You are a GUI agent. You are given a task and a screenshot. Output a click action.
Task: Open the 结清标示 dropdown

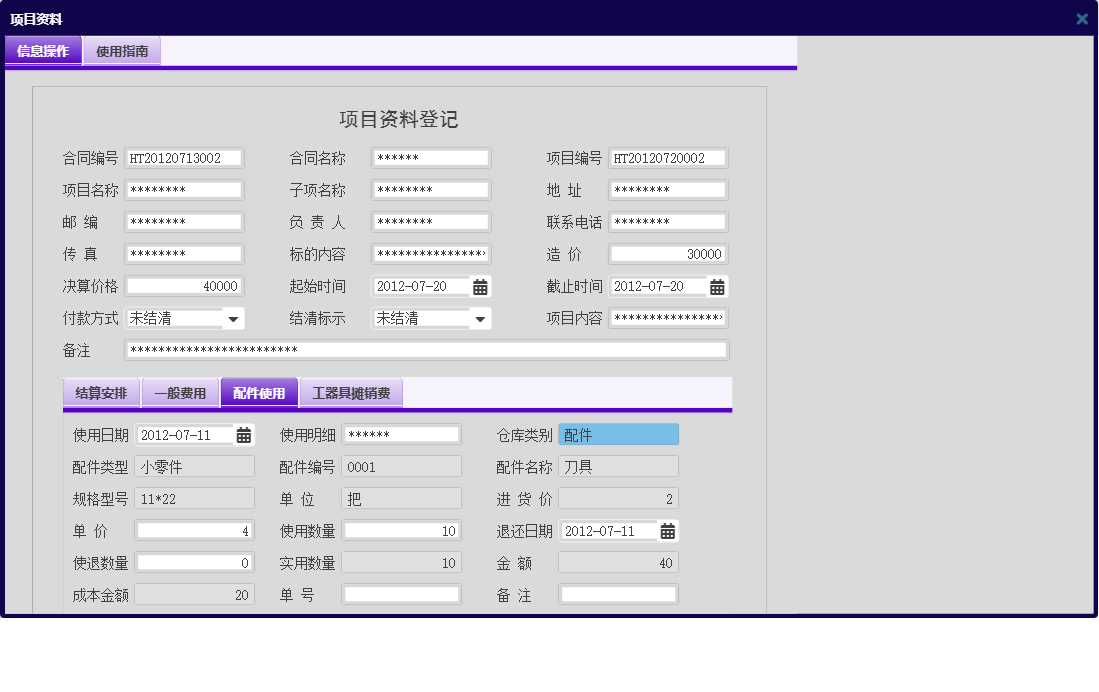click(479, 318)
